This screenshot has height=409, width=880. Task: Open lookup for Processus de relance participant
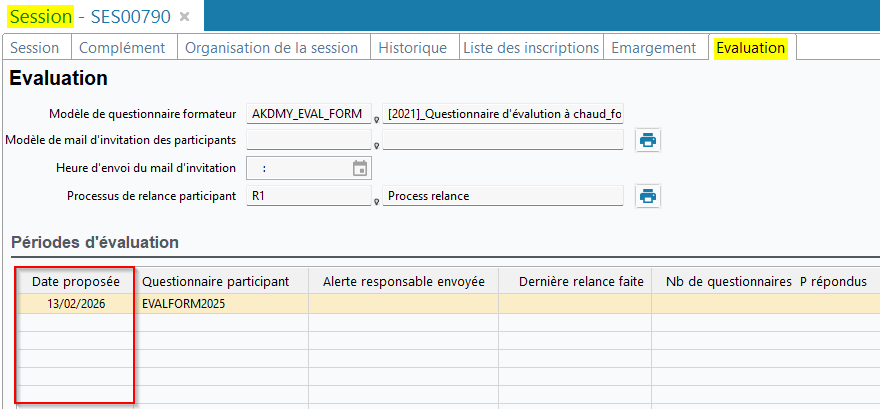(376, 201)
